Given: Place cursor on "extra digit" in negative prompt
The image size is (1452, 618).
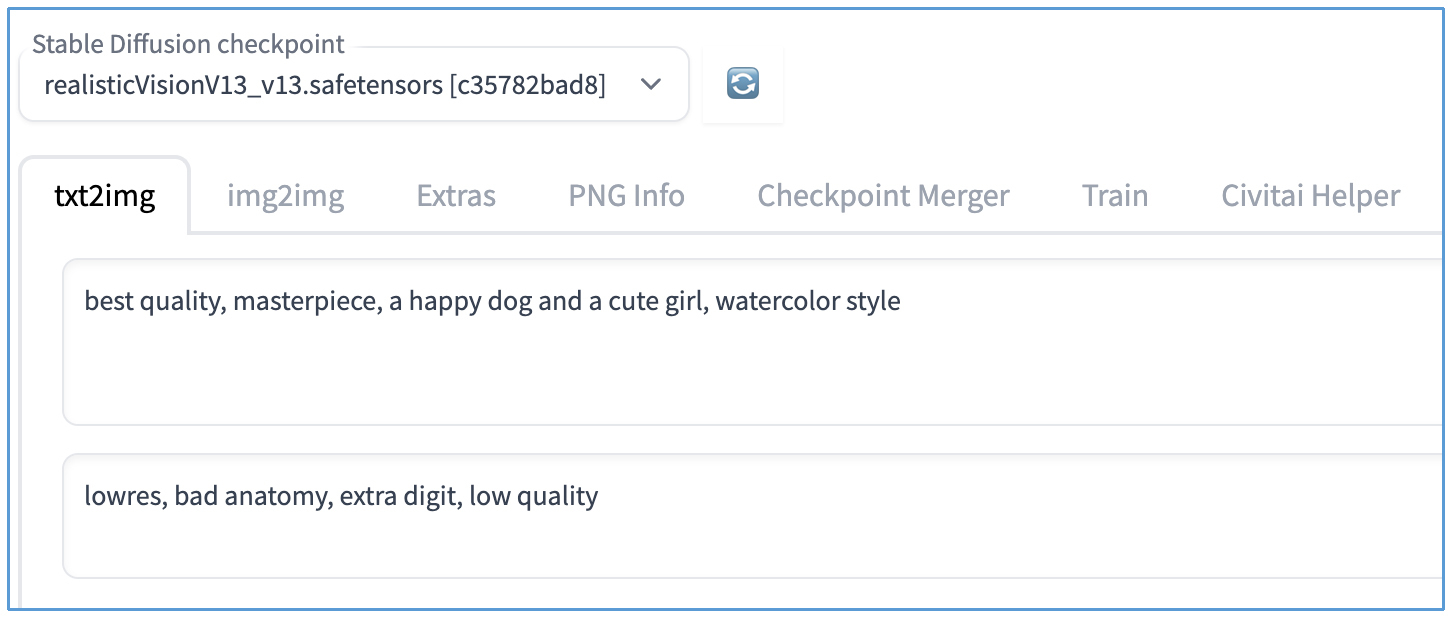Looking at the screenshot, I should tap(398, 496).
